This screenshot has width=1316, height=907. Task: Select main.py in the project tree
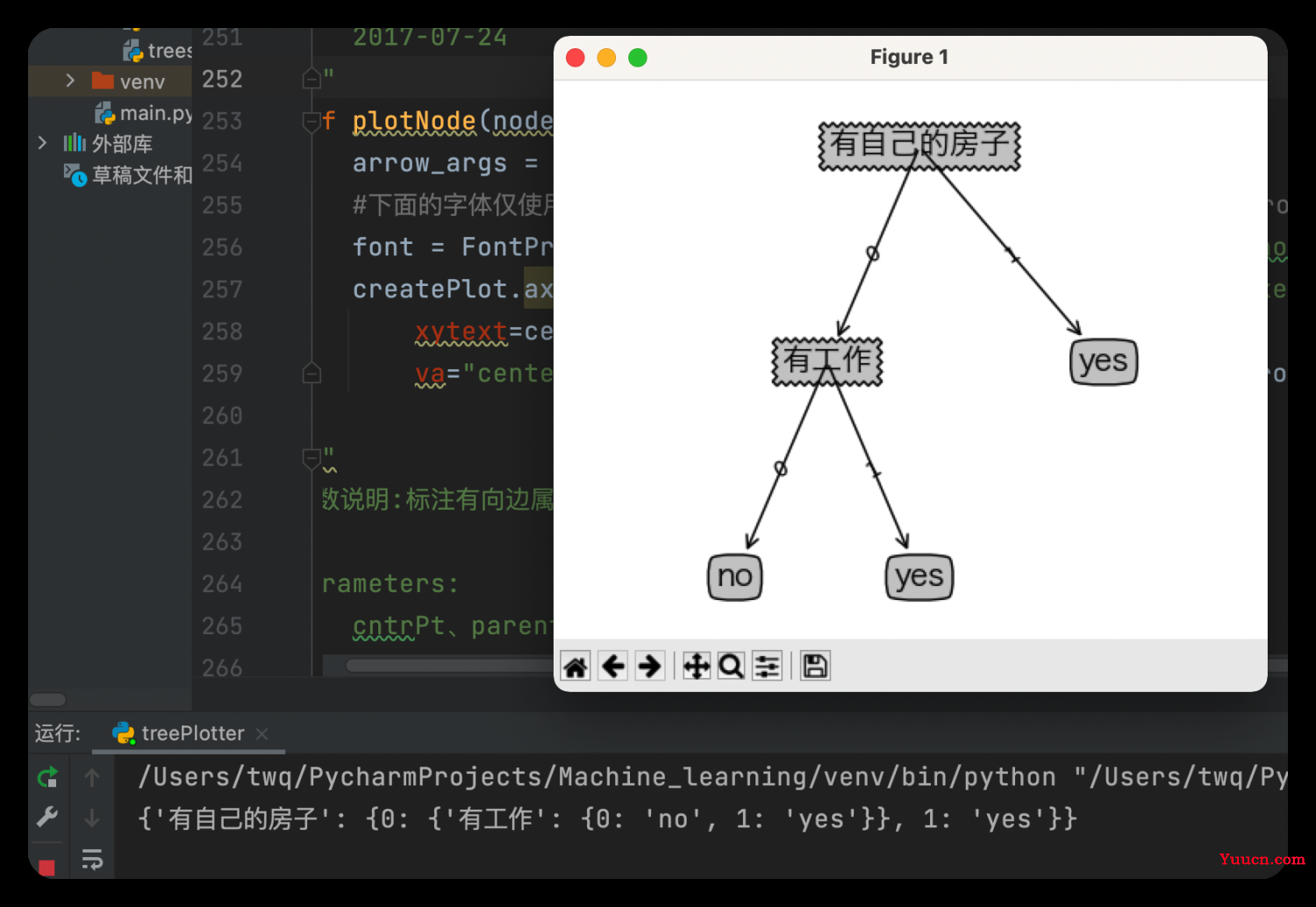[144, 113]
